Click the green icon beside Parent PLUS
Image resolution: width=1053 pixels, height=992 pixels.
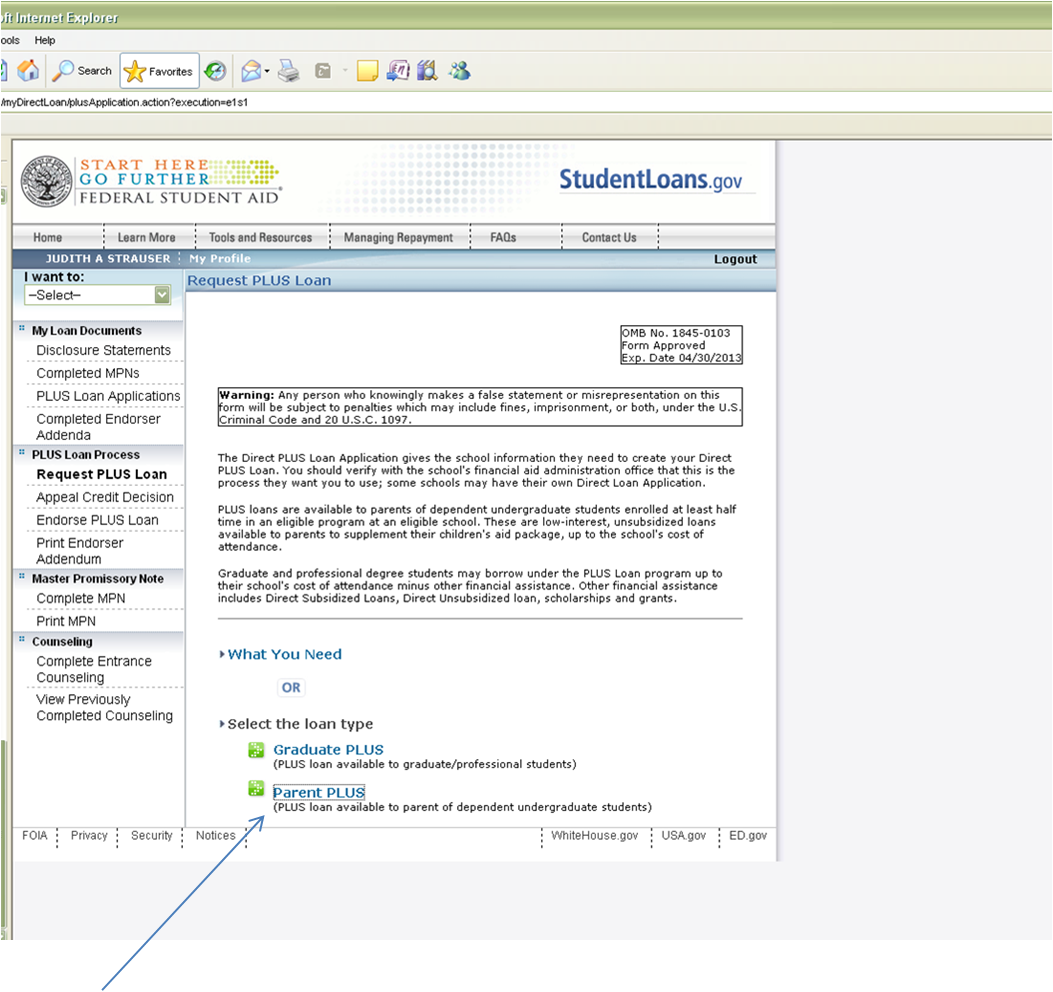[256, 788]
